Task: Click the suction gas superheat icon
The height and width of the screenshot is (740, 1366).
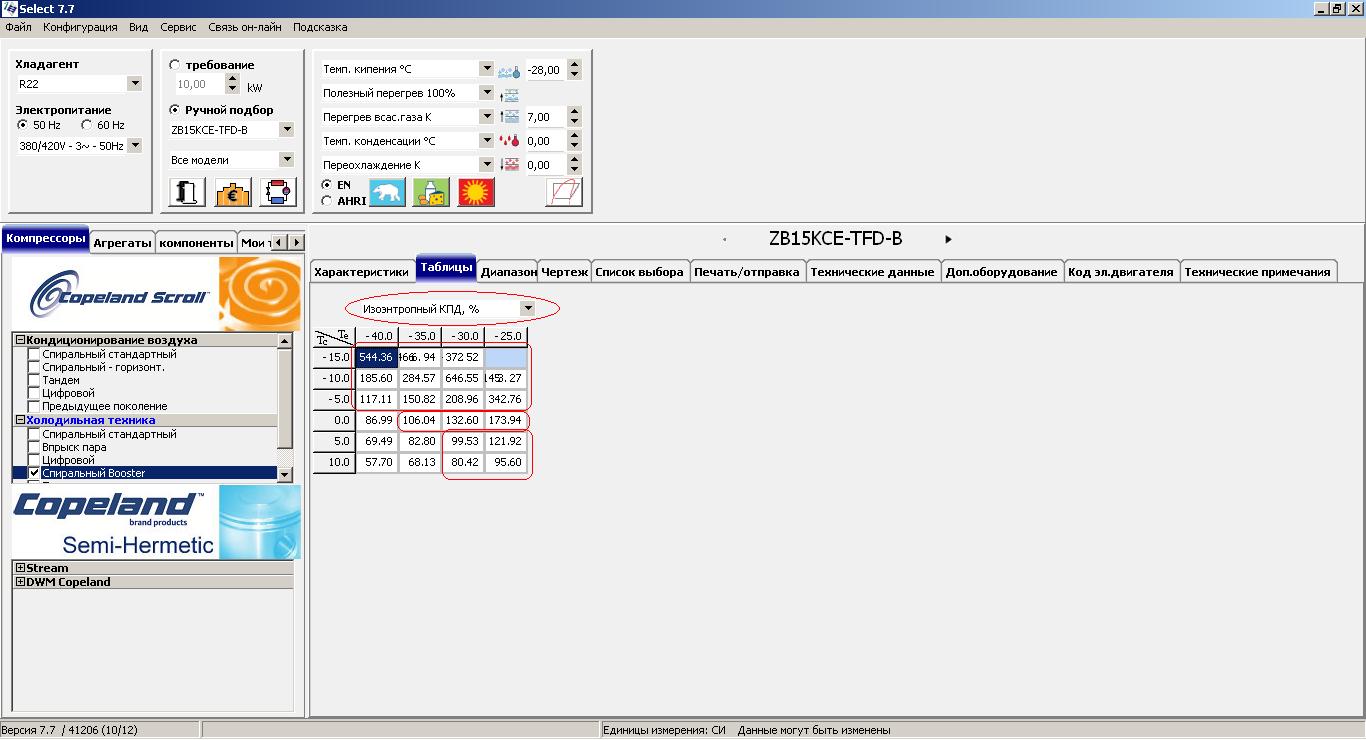Action: point(509,117)
